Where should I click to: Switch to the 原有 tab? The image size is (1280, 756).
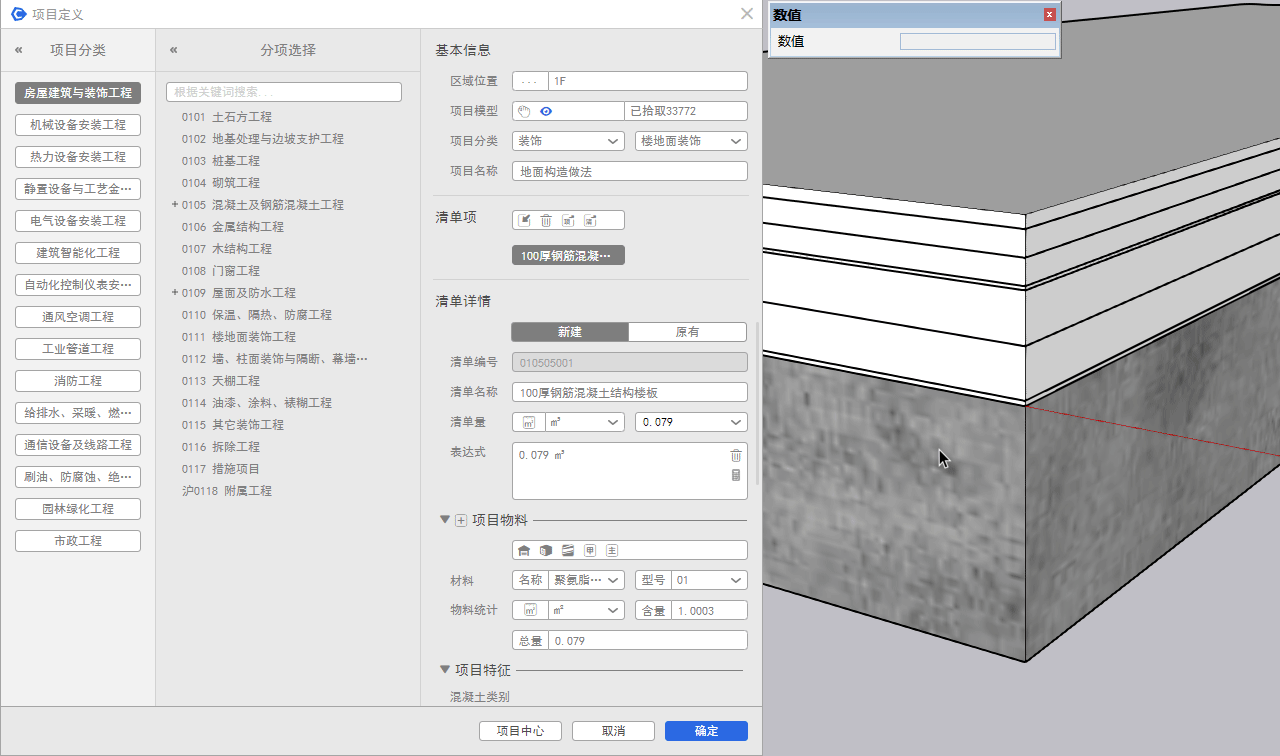(687, 332)
